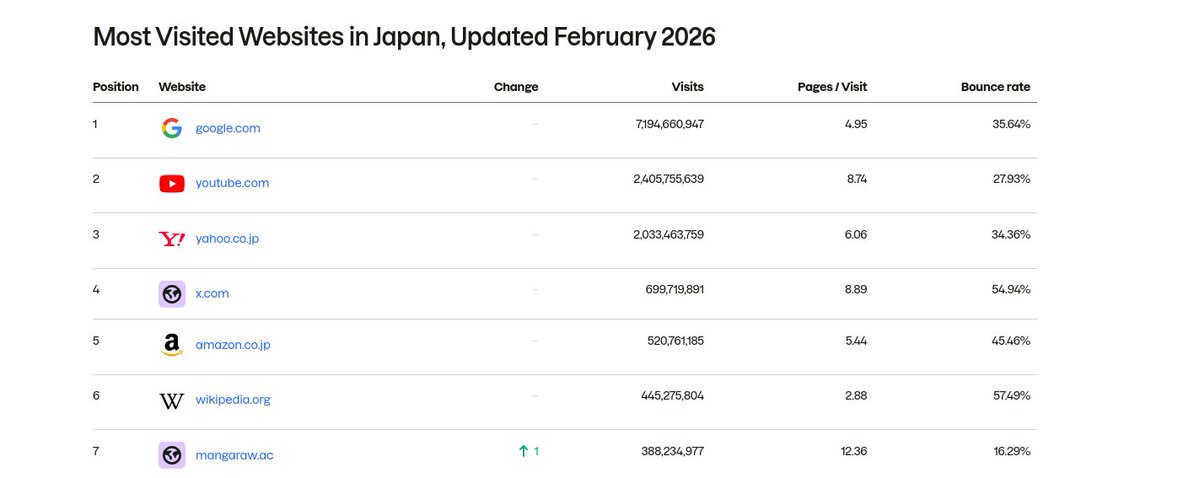Click bounce rate value 27.93%
Screen dimensions: 1199x478
coord(1012,179)
